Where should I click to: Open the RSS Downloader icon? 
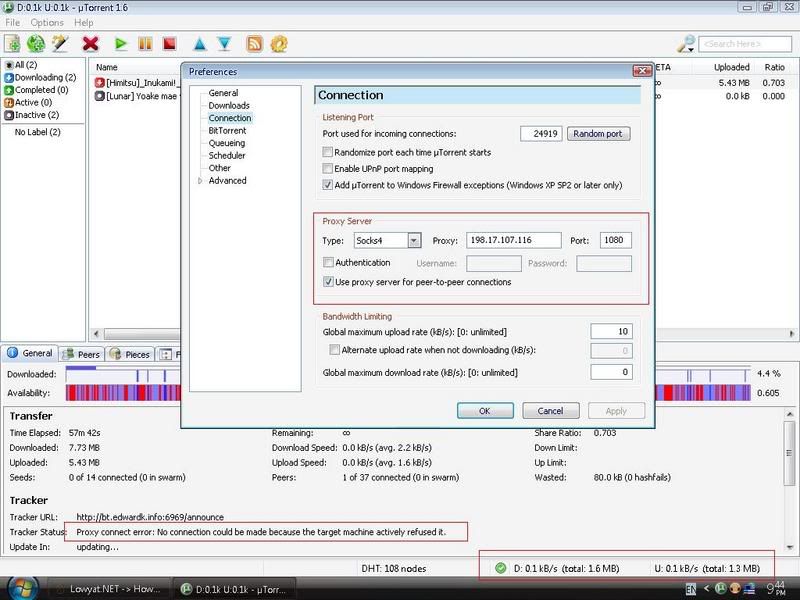click(254, 44)
